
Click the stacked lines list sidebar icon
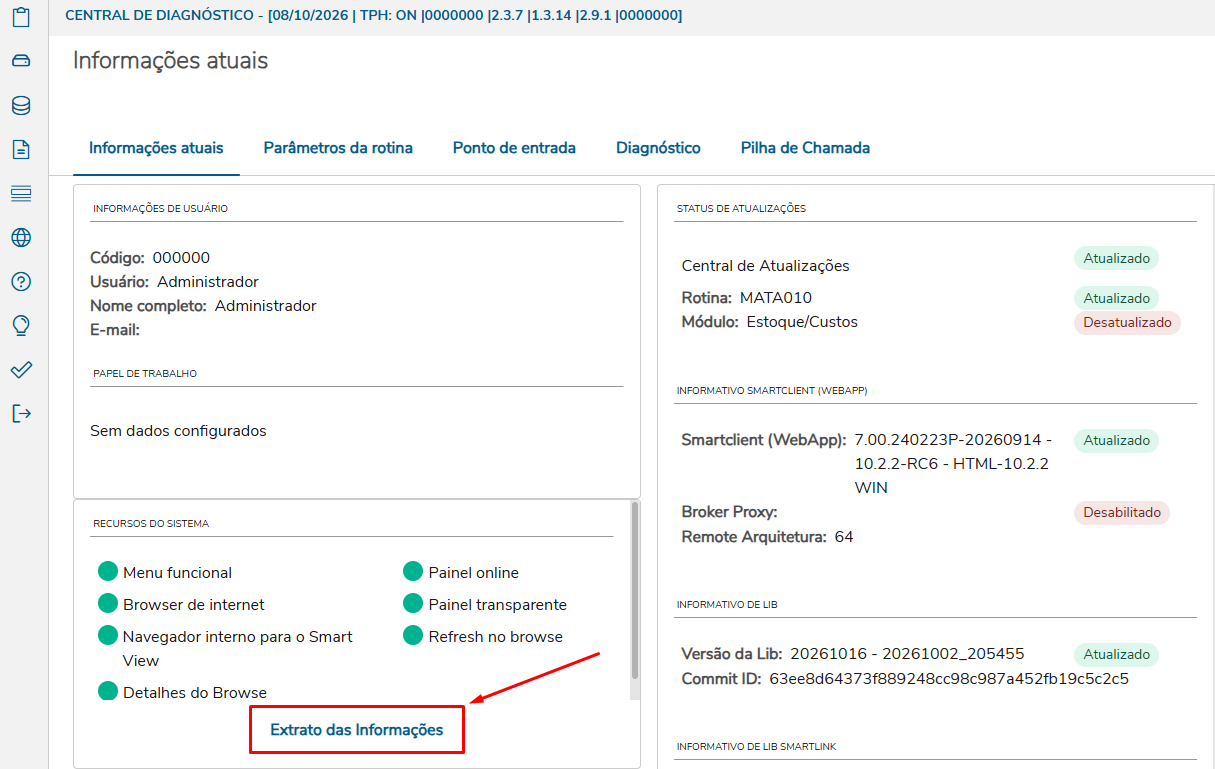(x=21, y=193)
